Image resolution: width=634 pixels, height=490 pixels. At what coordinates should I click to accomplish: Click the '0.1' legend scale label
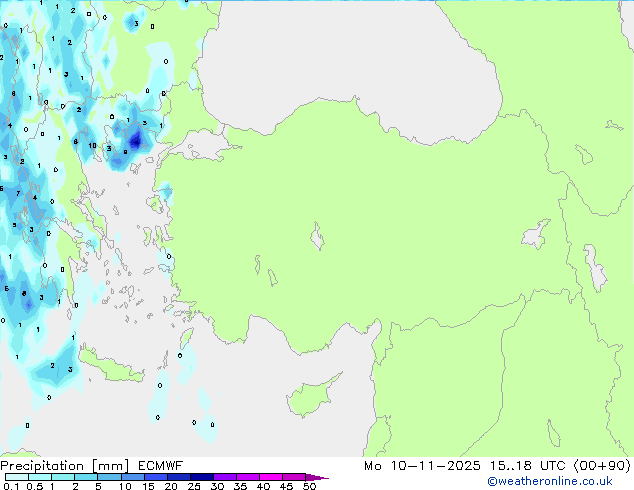(x=11, y=486)
